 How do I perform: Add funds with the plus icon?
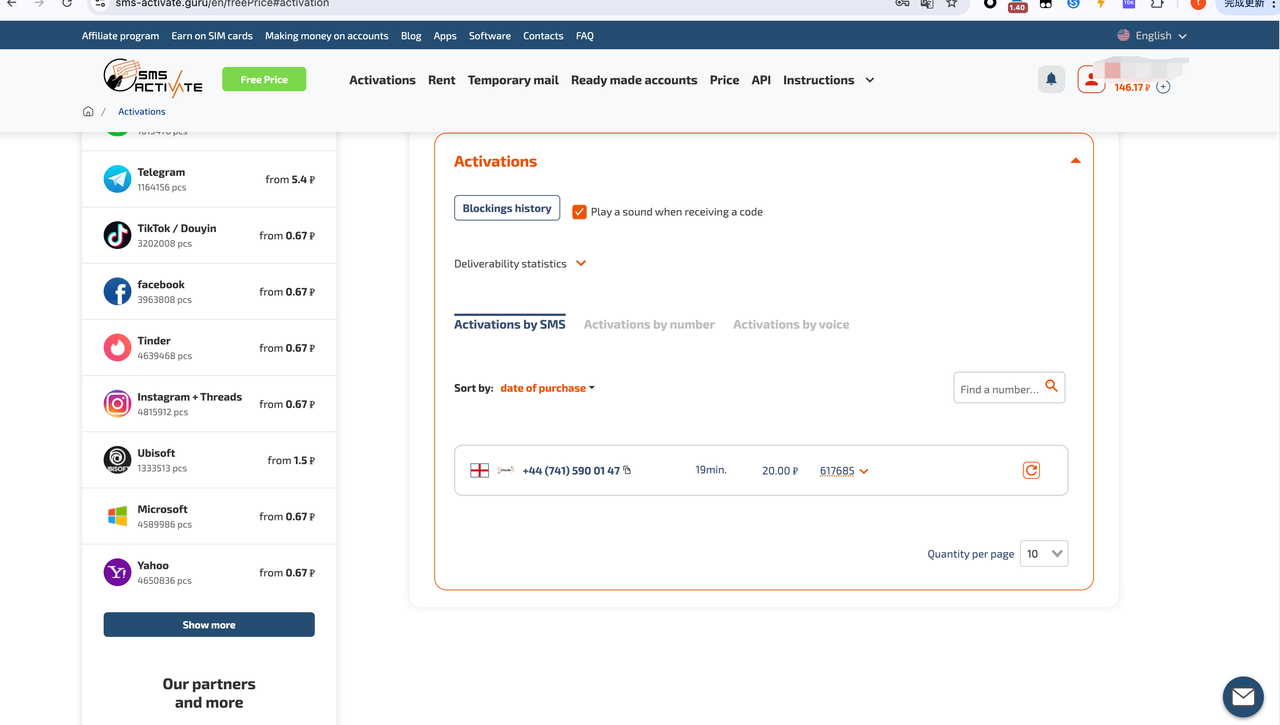1163,87
